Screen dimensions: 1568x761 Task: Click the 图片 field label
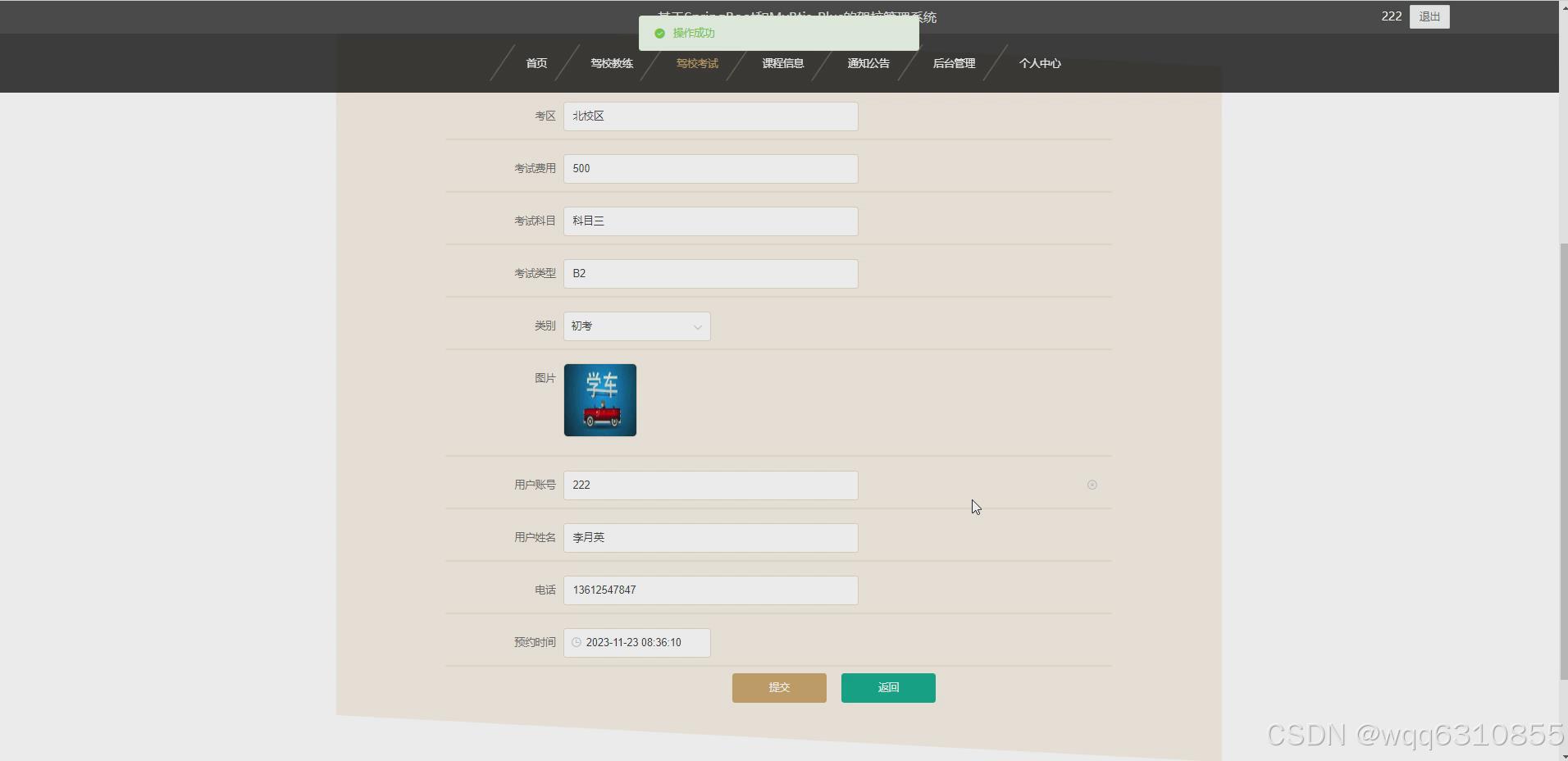pyautogui.click(x=545, y=378)
